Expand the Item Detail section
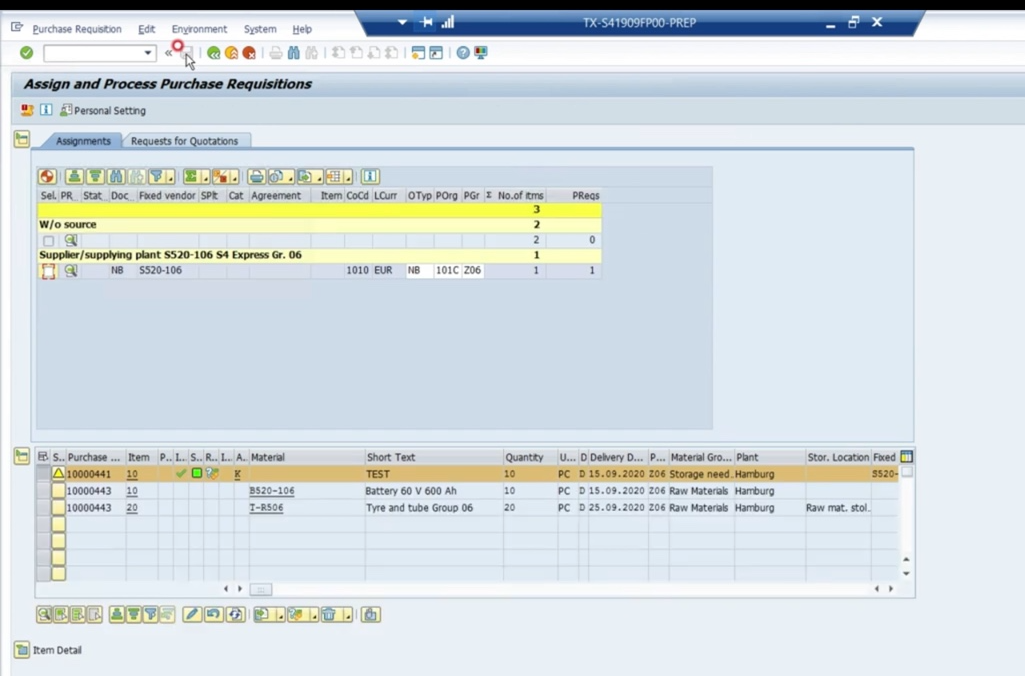The height and width of the screenshot is (676, 1025). (22, 649)
